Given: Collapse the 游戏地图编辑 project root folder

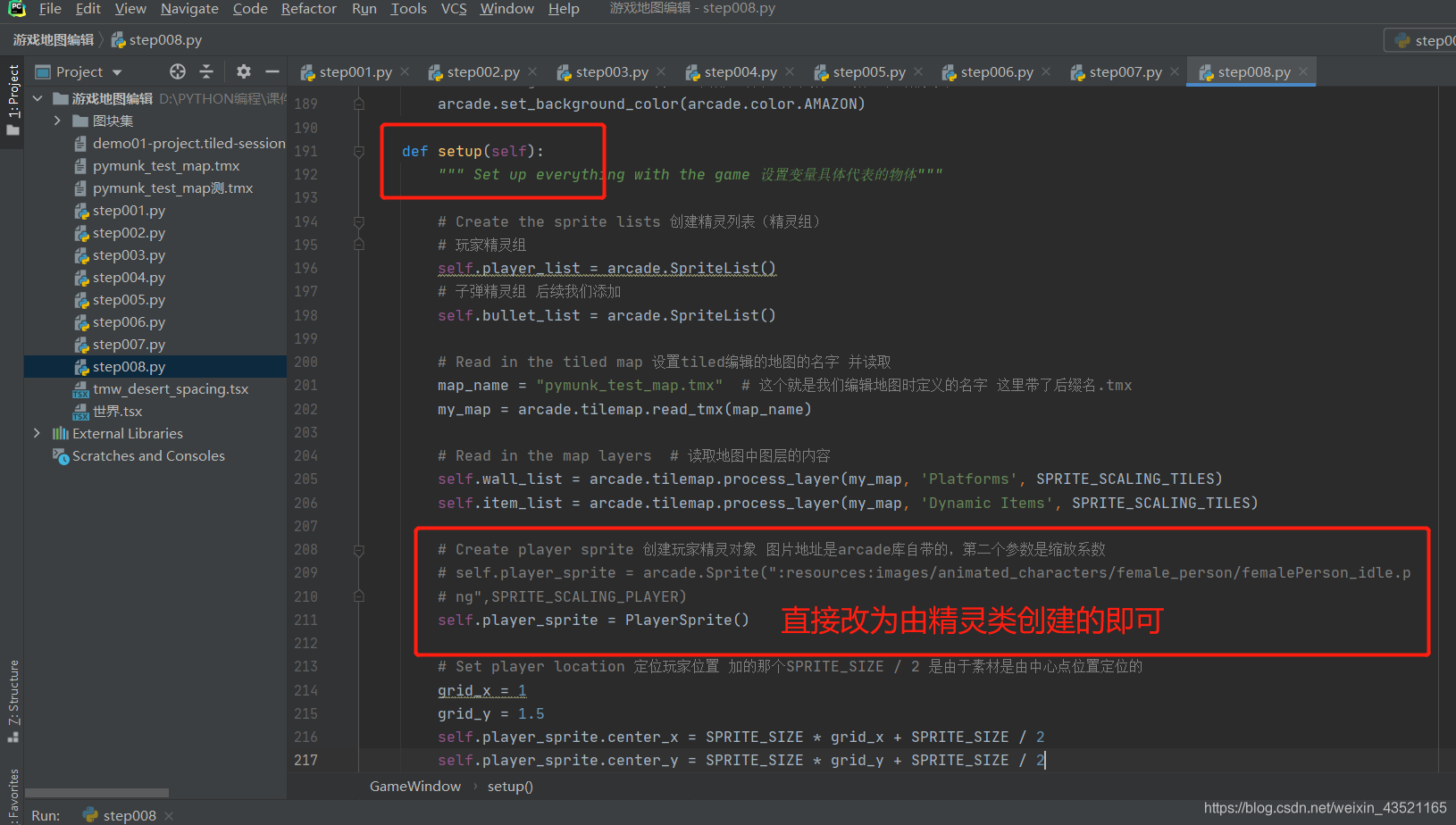Looking at the screenshot, I should pyautogui.click(x=38, y=98).
